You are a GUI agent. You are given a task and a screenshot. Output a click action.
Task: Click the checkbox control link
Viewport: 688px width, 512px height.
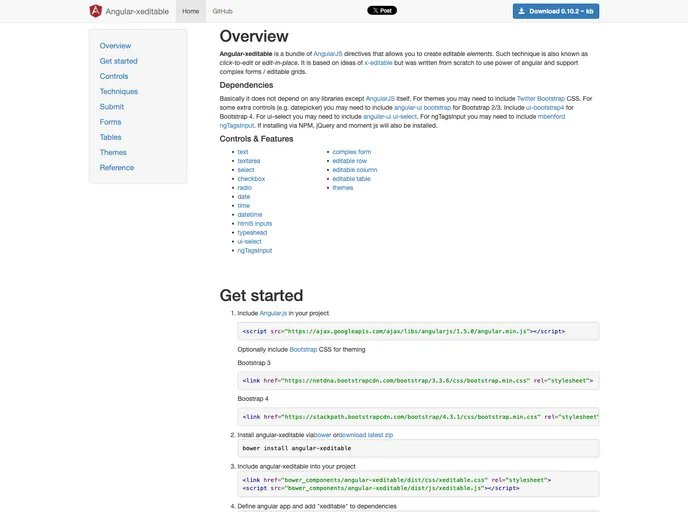click(x=251, y=179)
